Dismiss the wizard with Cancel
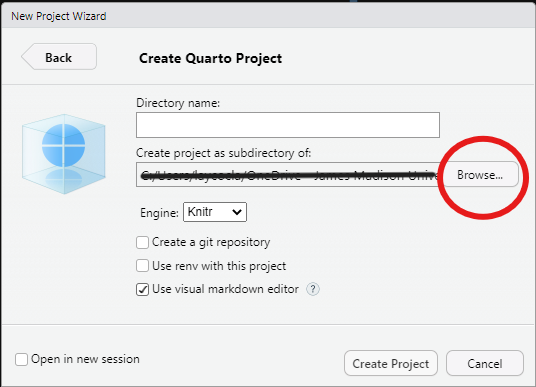 [485, 363]
